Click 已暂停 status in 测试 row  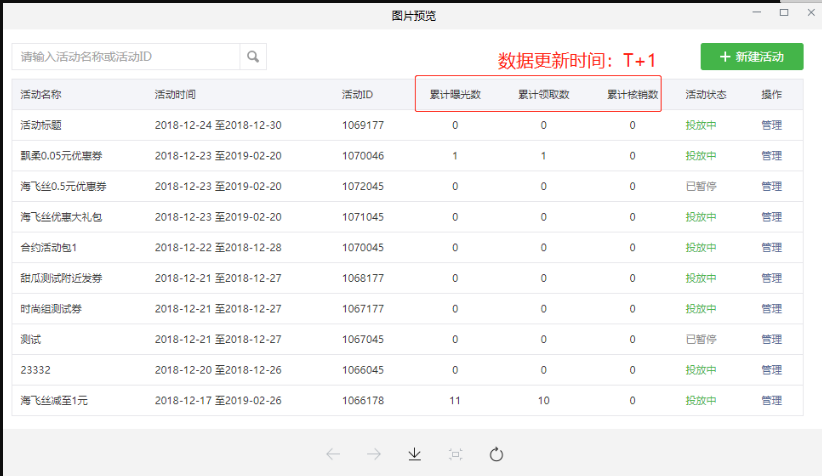(701, 339)
